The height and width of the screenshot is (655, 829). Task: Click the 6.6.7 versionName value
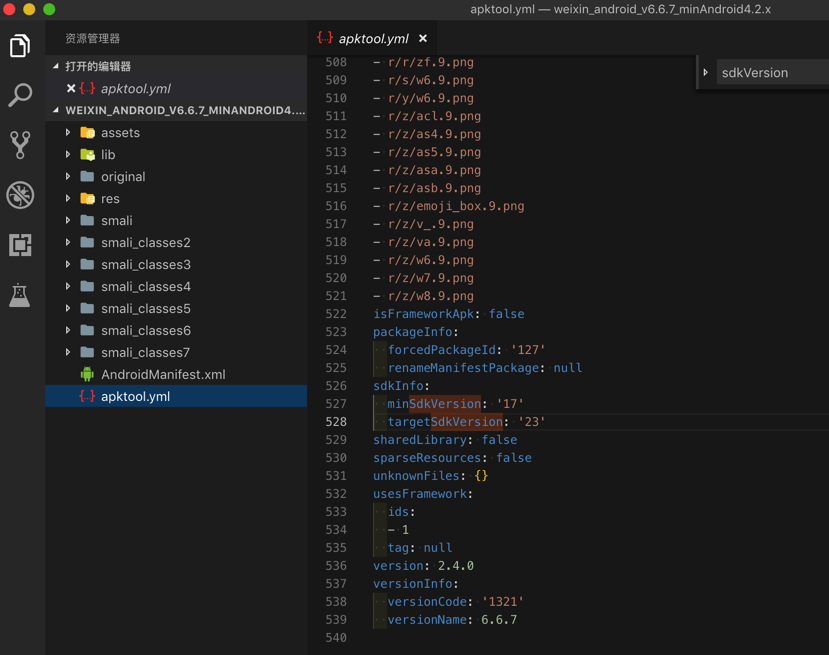click(499, 620)
